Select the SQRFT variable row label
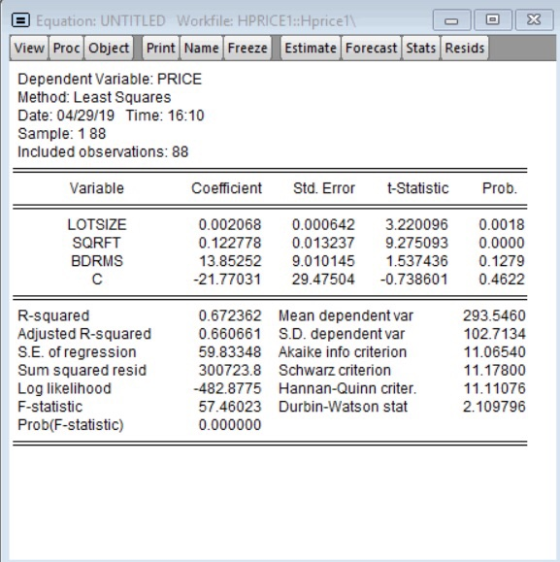Image resolution: width=560 pixels, height=562 pixels. coord(96,243)
